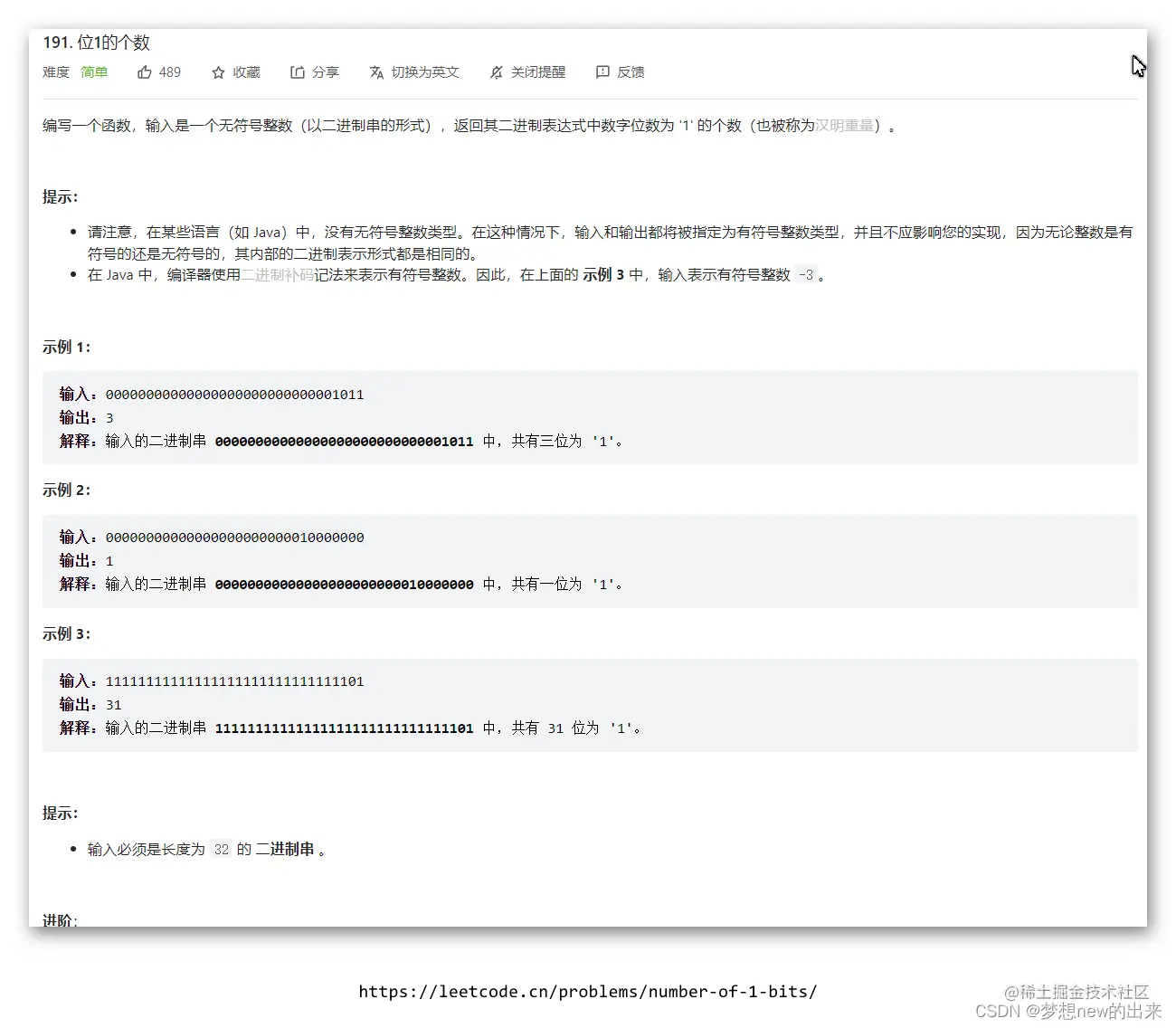Select the star icon before 收藏 text

pos(218,71)
